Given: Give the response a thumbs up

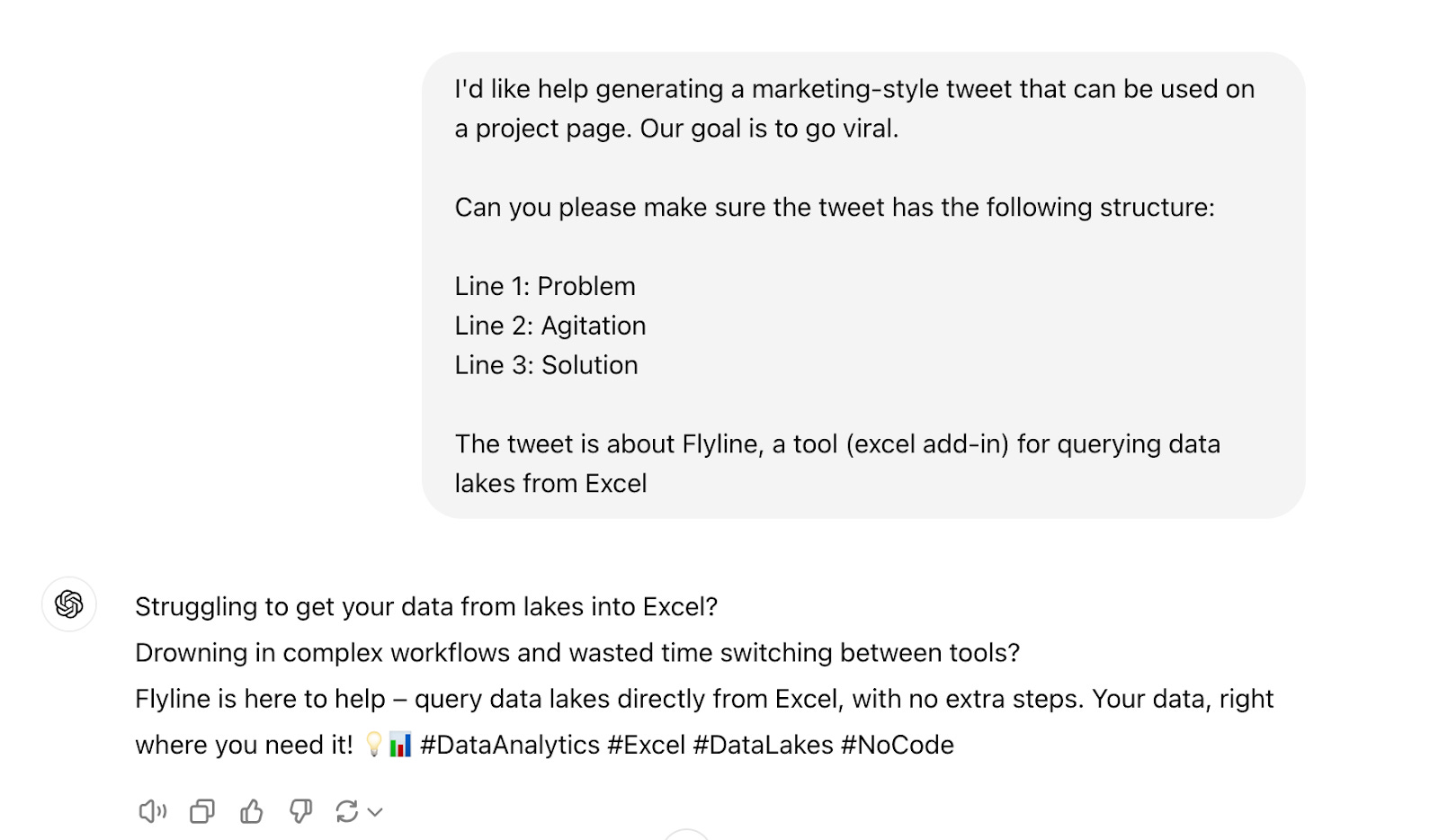Looking at the screenshot, I should pyautogui.click(x=252, y=812).
